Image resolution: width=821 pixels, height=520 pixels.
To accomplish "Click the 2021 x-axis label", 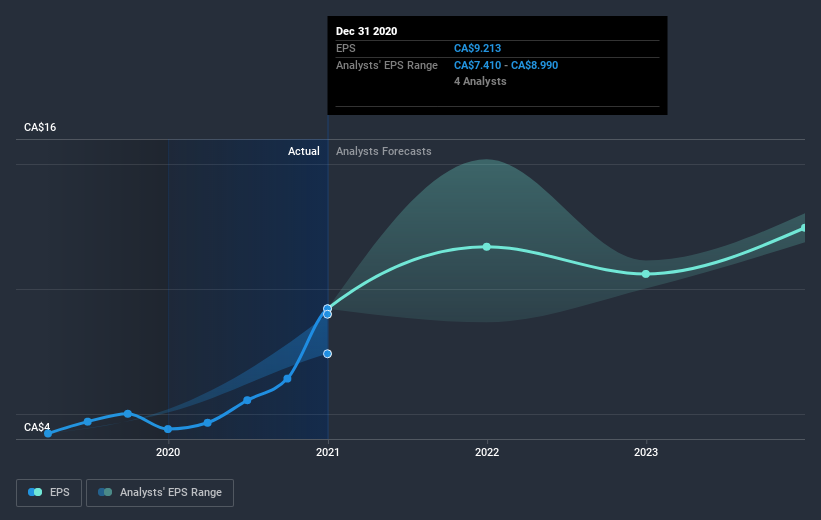I will [x=327, y=452].
